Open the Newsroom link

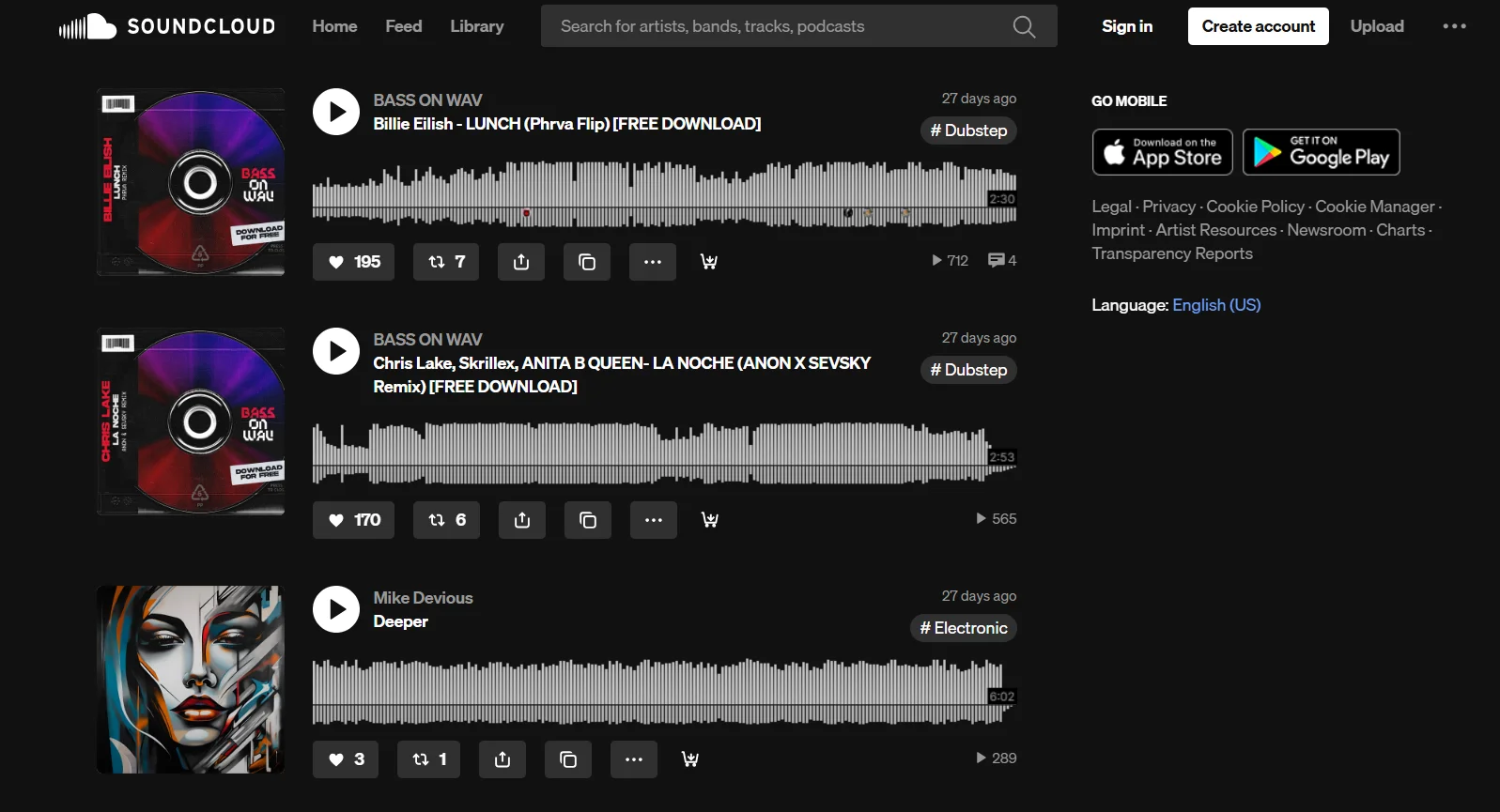[1326, 230]
